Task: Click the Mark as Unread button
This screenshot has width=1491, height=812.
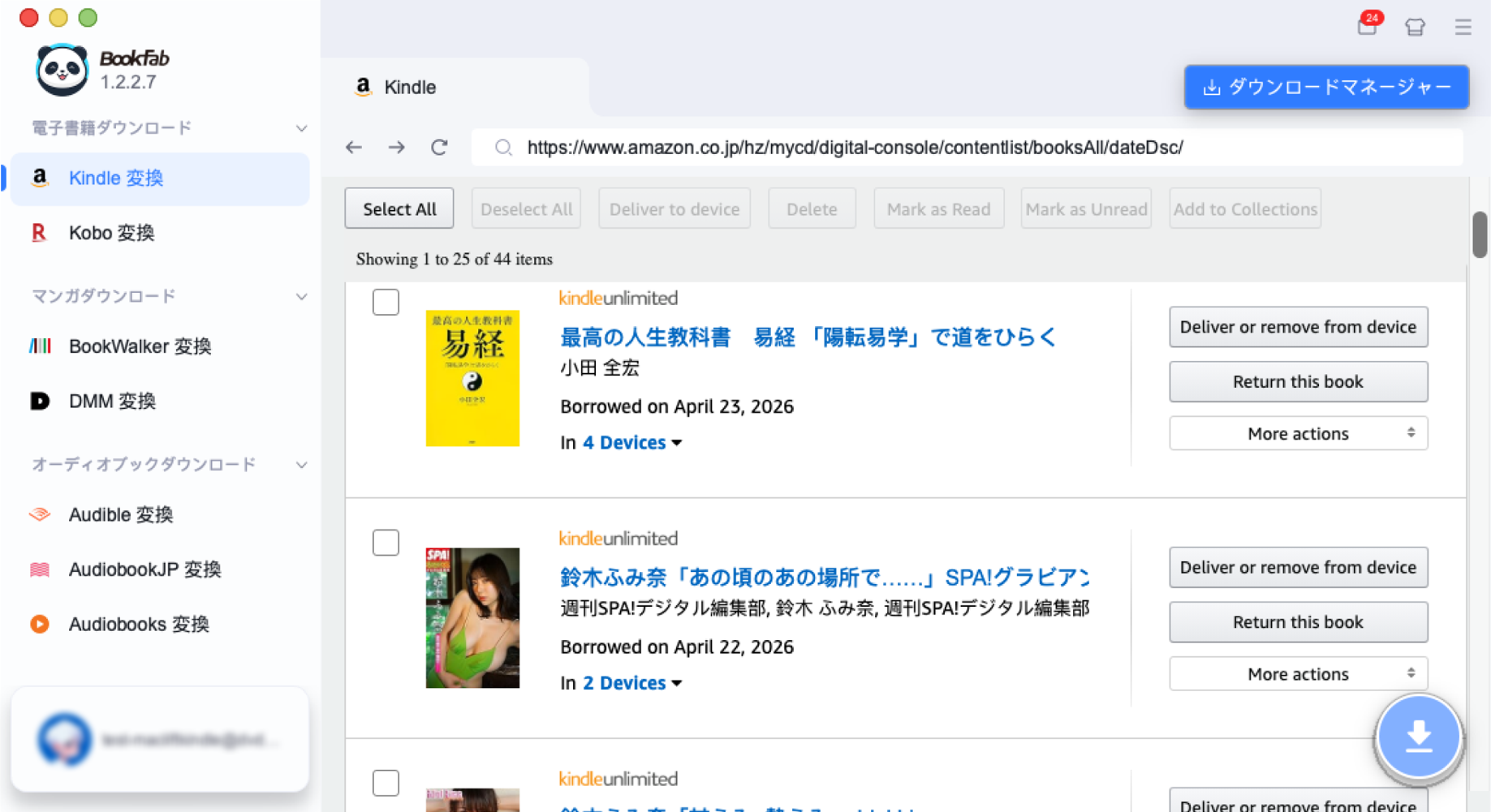Action: click(x=1086, y=208)
